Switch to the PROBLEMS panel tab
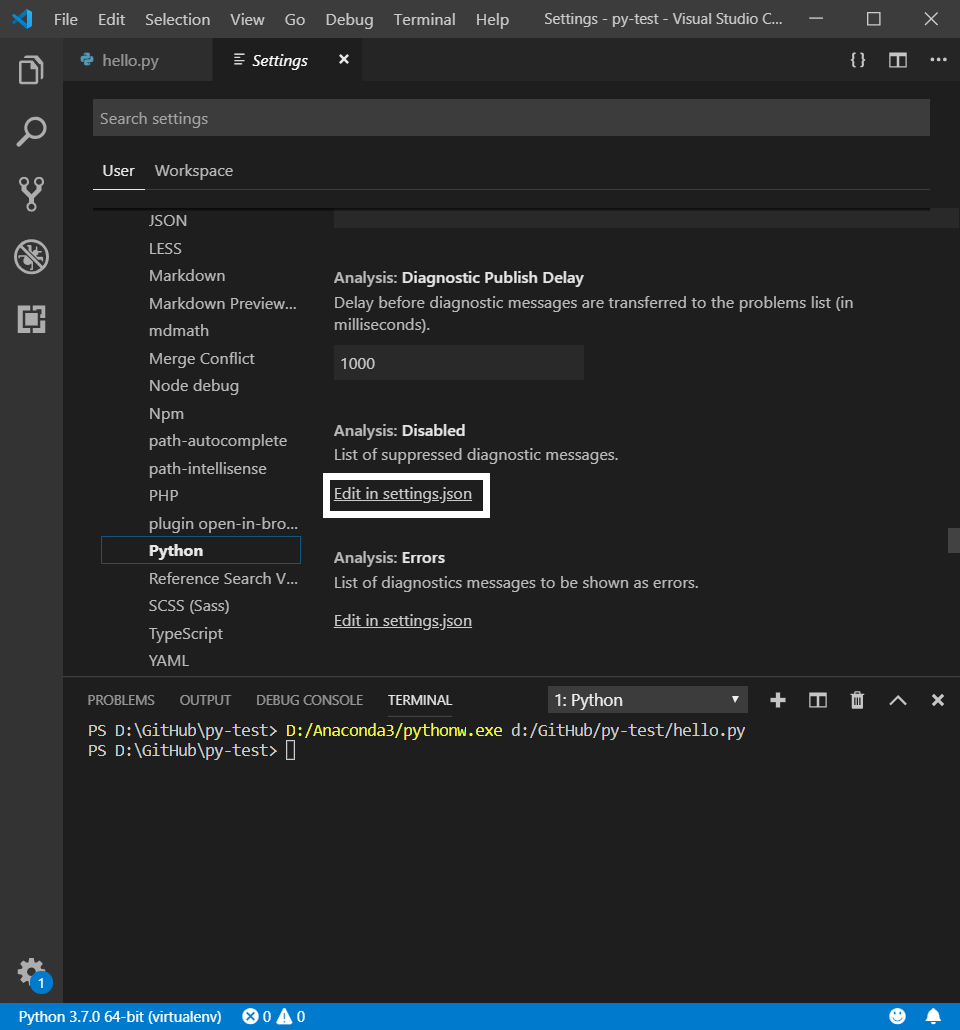 [x=121, y=700]
